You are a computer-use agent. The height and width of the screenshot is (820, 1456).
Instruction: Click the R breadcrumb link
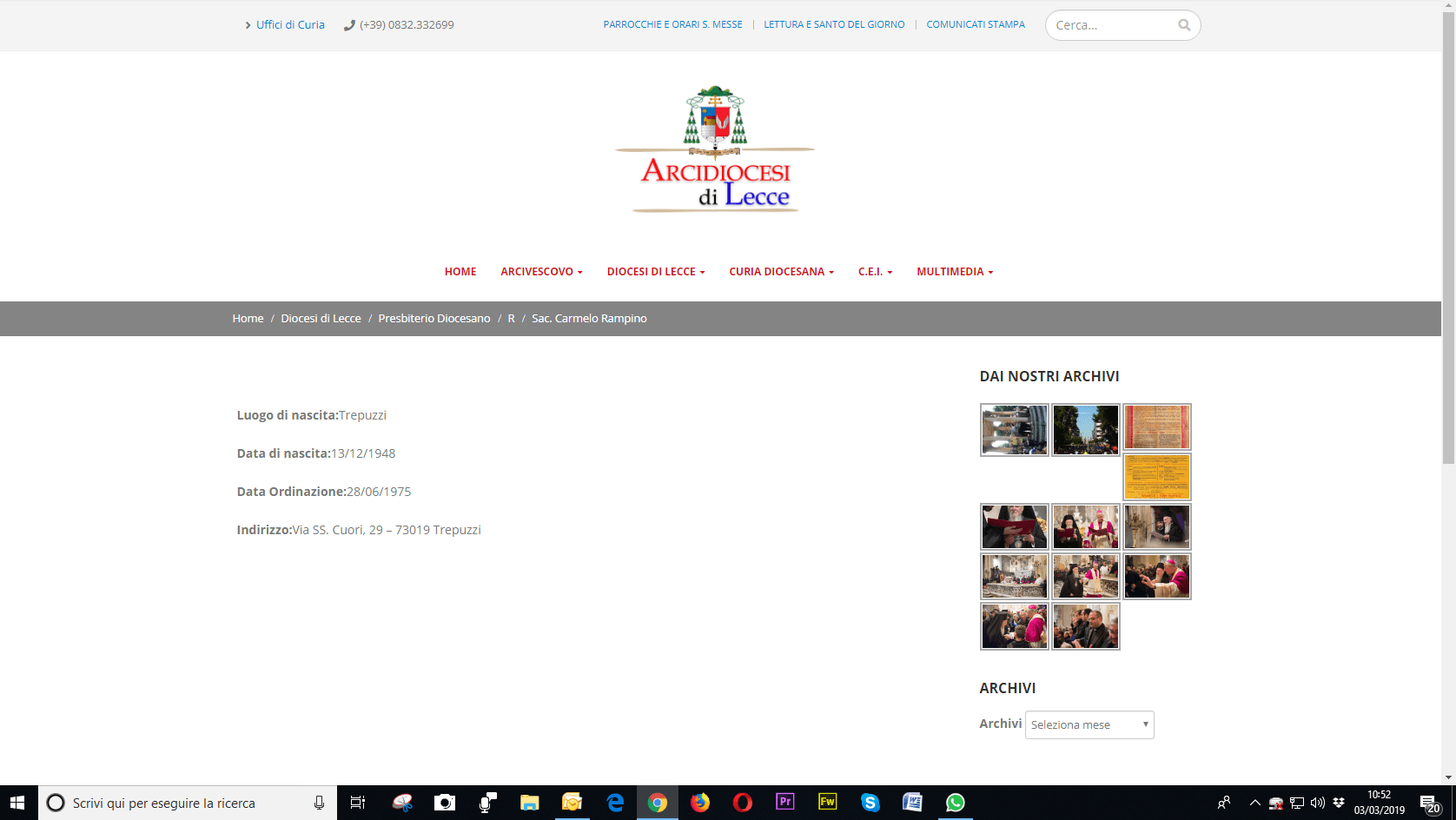512,319
